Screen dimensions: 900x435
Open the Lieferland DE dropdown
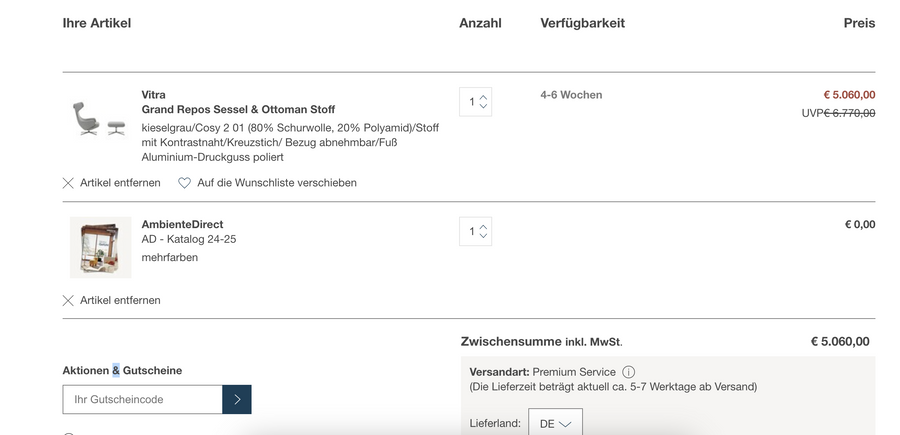point(555,423)
